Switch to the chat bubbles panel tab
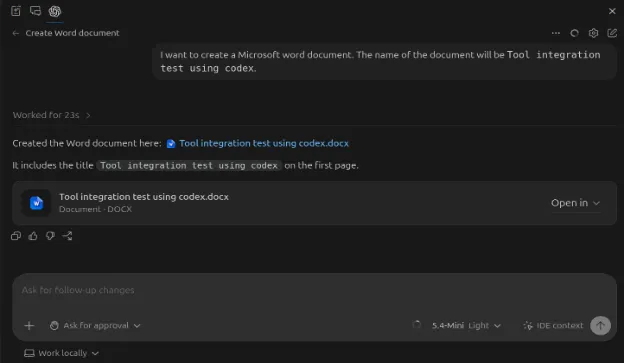Screen dimensions: 624x363 click(35, 11)
